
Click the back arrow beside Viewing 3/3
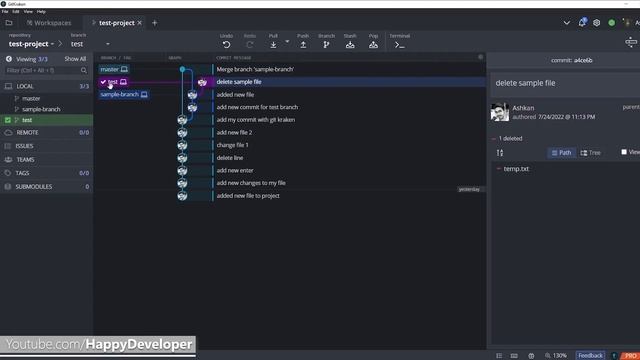point(9,59)
